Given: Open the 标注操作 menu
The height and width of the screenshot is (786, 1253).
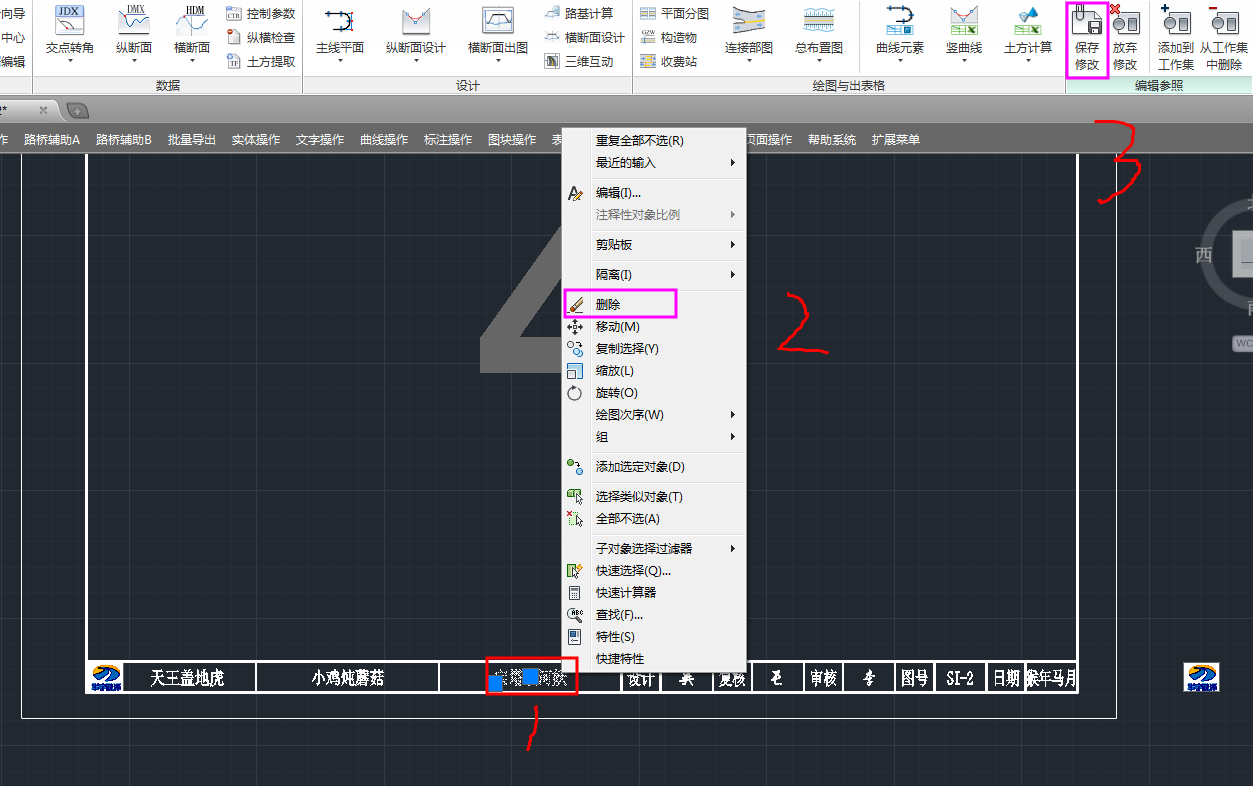Looking at the screenshot, I should pos(448,140).
